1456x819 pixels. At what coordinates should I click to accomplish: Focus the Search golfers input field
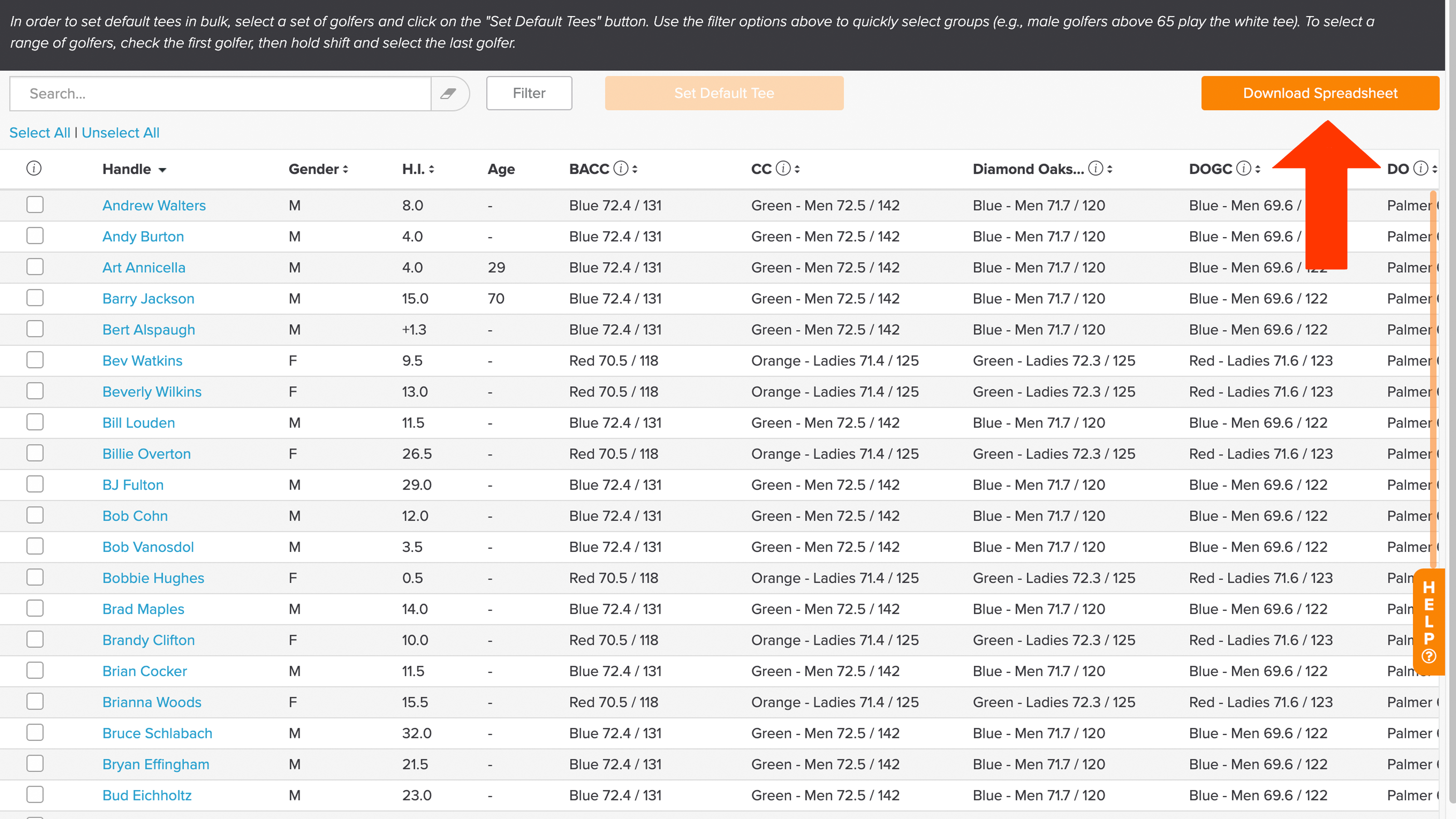point(220,93)
